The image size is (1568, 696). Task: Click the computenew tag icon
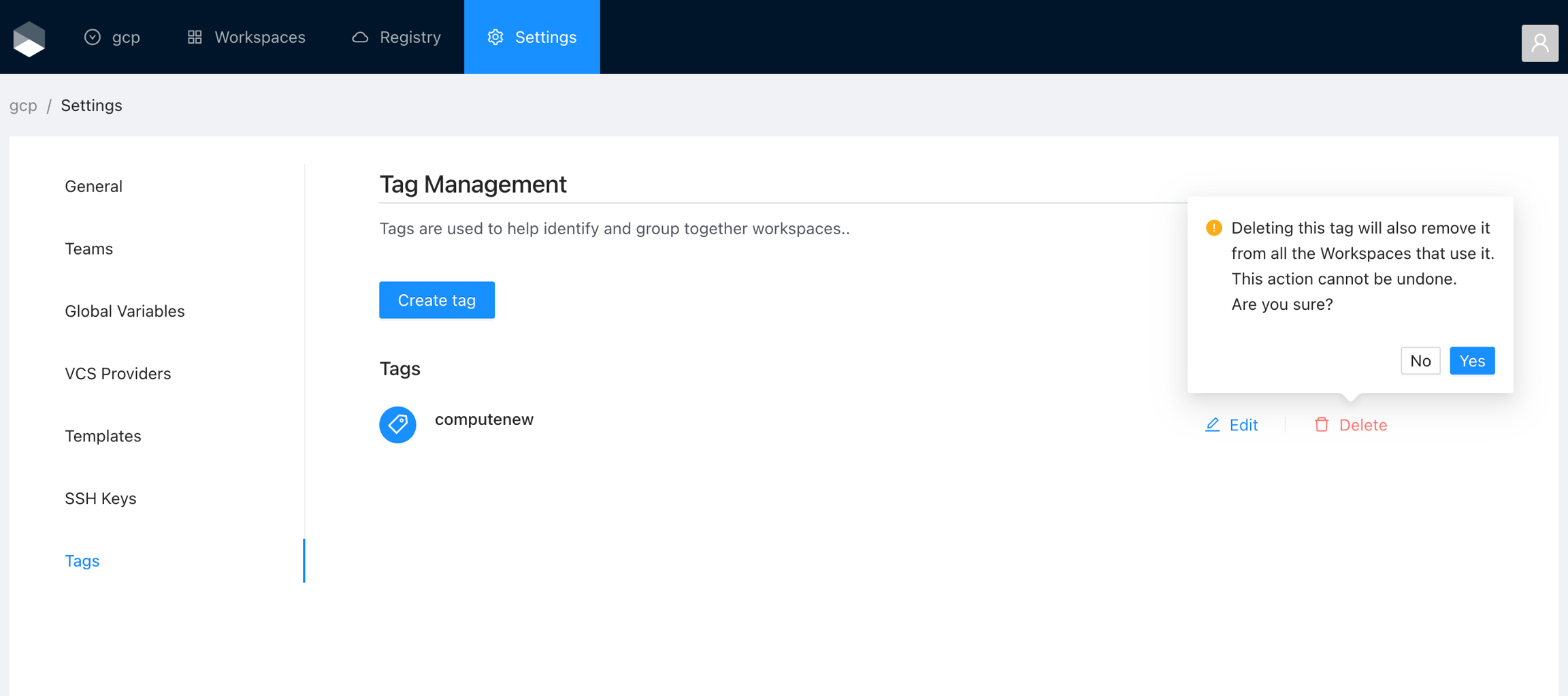[x=397, y=425]
